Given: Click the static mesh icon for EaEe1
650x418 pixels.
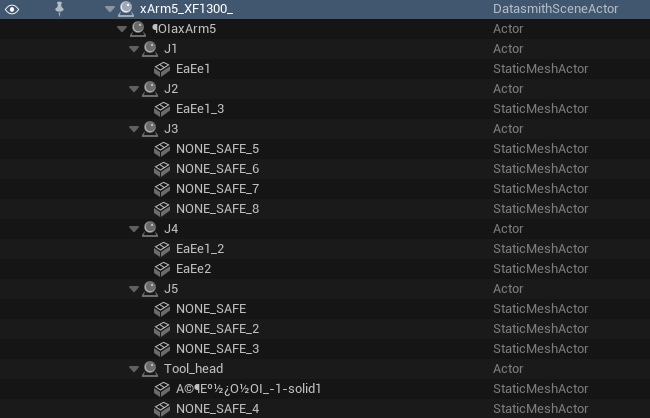Looking at the screenshot, I should (162, 69).
